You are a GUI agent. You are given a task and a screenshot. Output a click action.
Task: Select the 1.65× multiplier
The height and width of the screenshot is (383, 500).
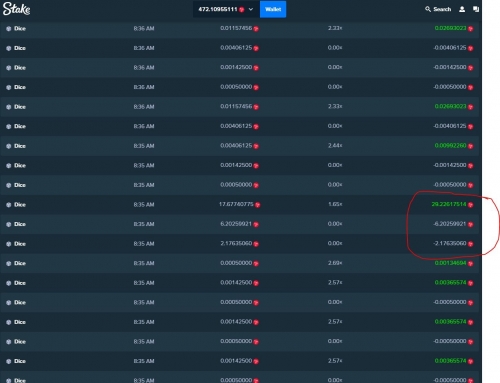(335, 204)
